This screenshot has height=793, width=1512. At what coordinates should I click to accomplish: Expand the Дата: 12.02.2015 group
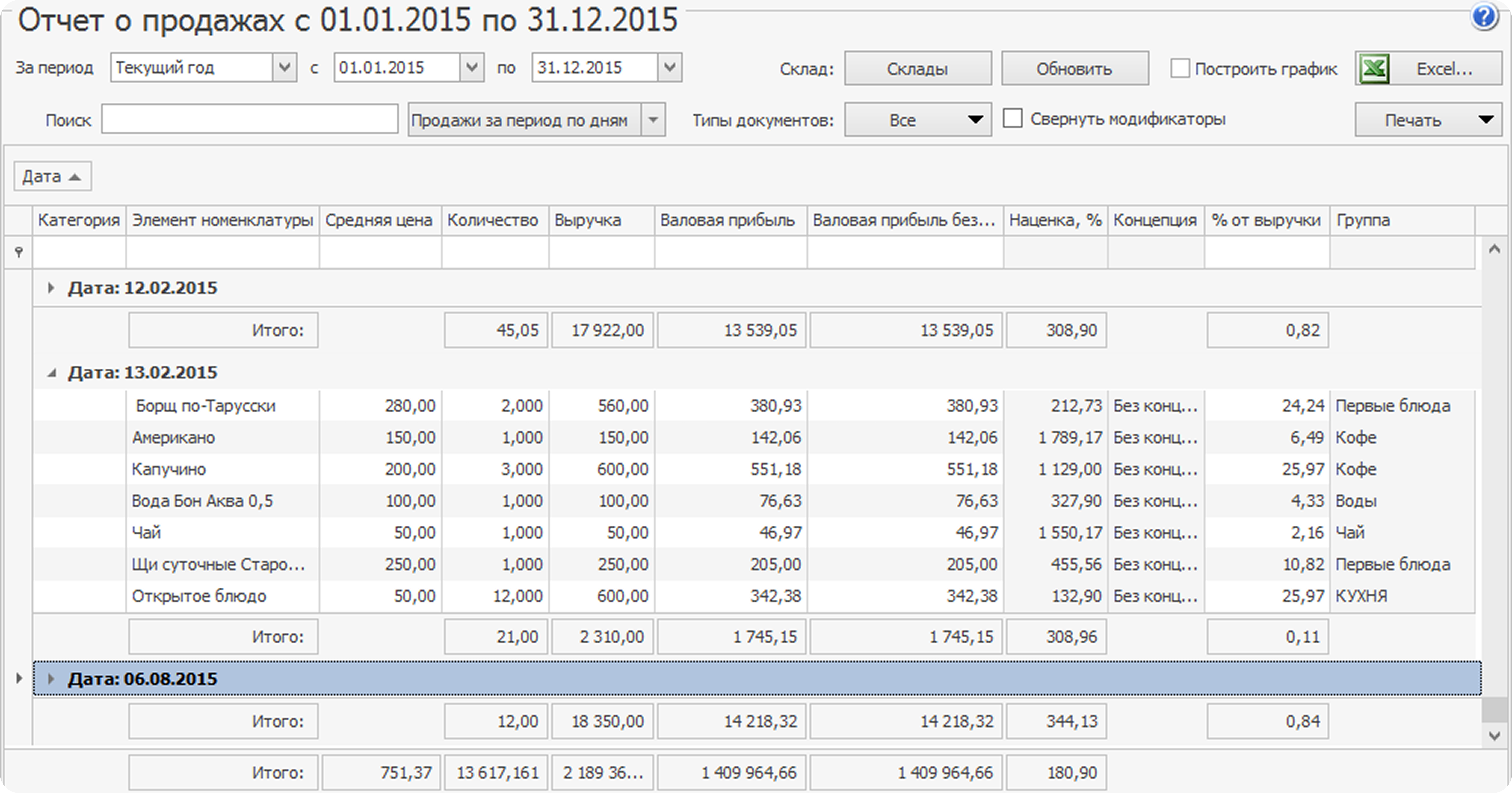coord(51,288)
